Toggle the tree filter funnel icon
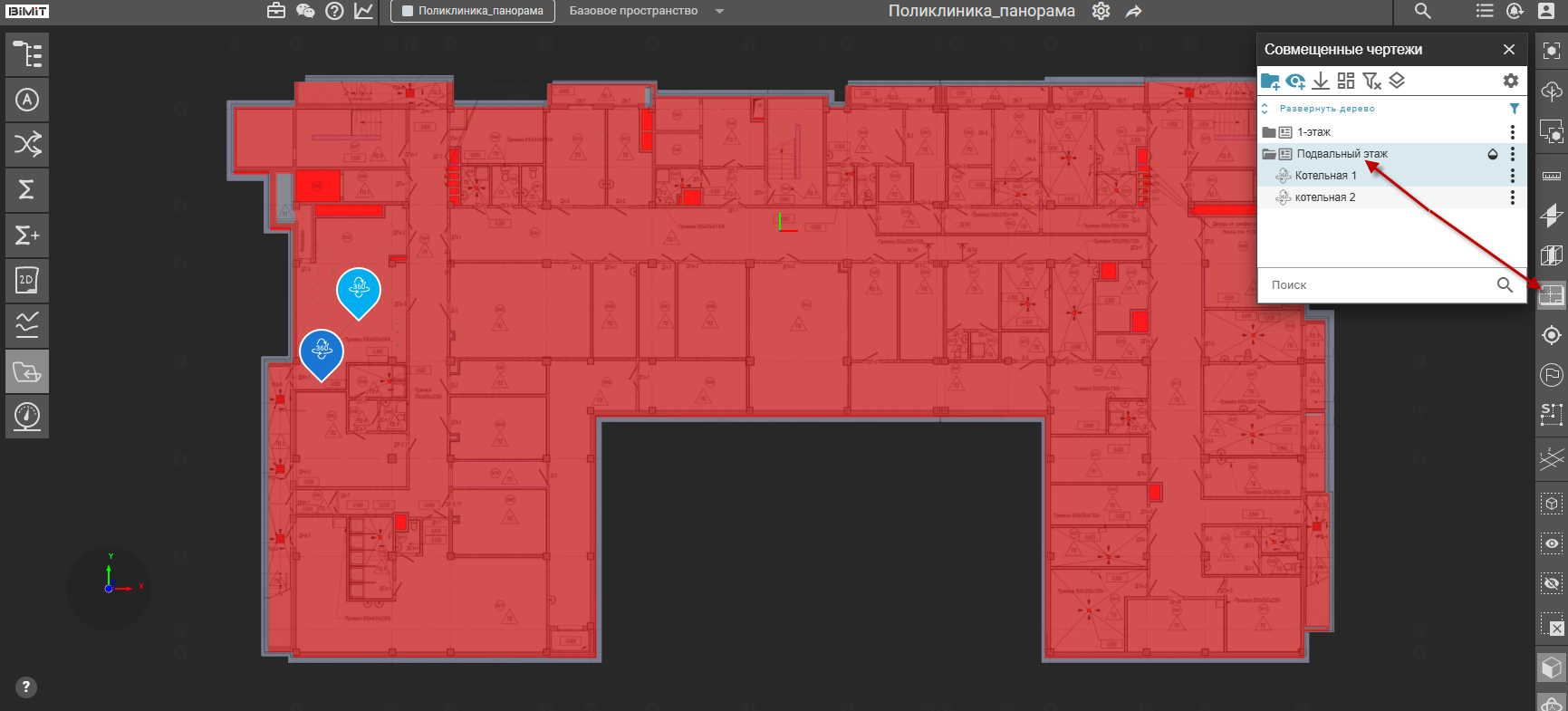The height and width of the screenshot is (711, 1568). pyautogui.click(x=1514, y=109)
